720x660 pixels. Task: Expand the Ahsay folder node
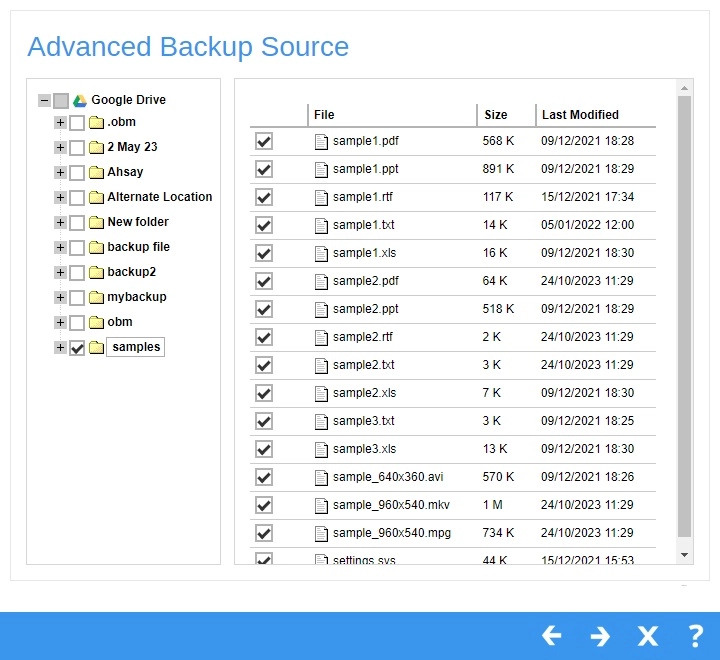click(x=60, y=172)
